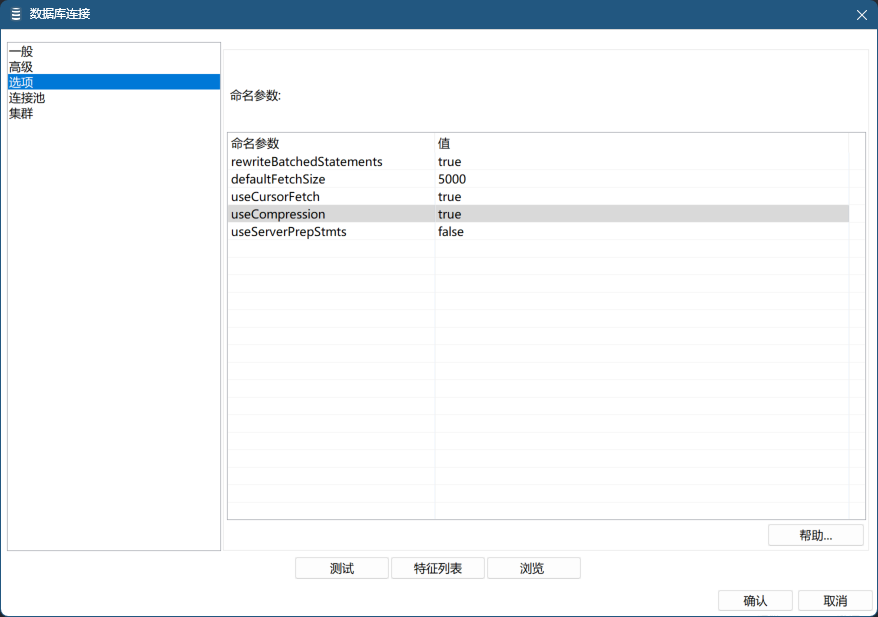Click the database connection dialog title bar icon
The height and width of the screenshot is (617, 878).
[x=15, y=15]
